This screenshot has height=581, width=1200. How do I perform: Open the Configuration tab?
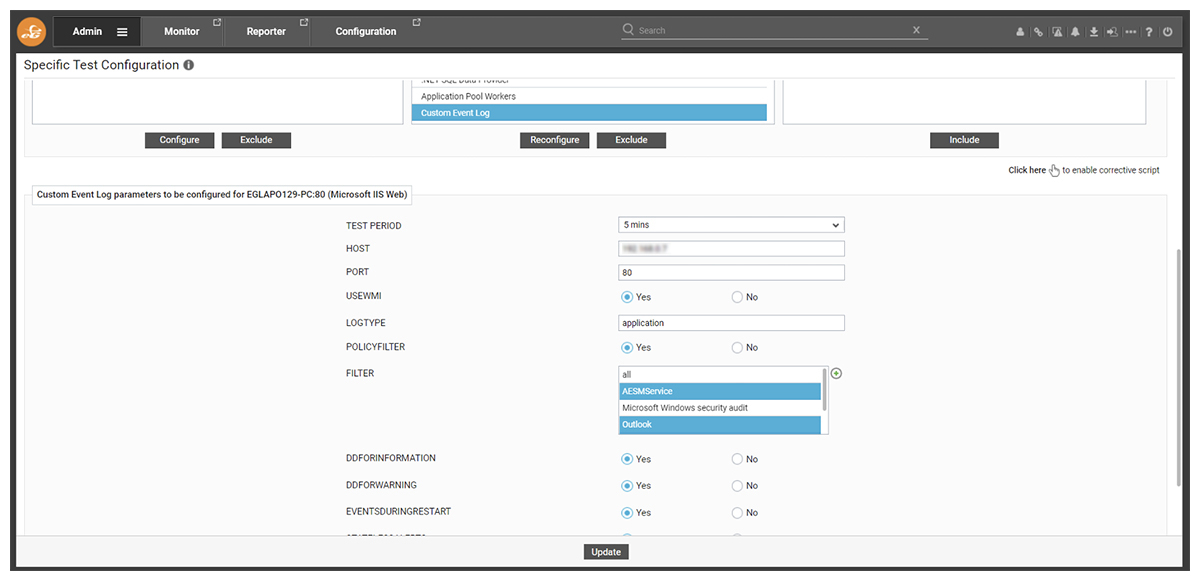[366, 32]
